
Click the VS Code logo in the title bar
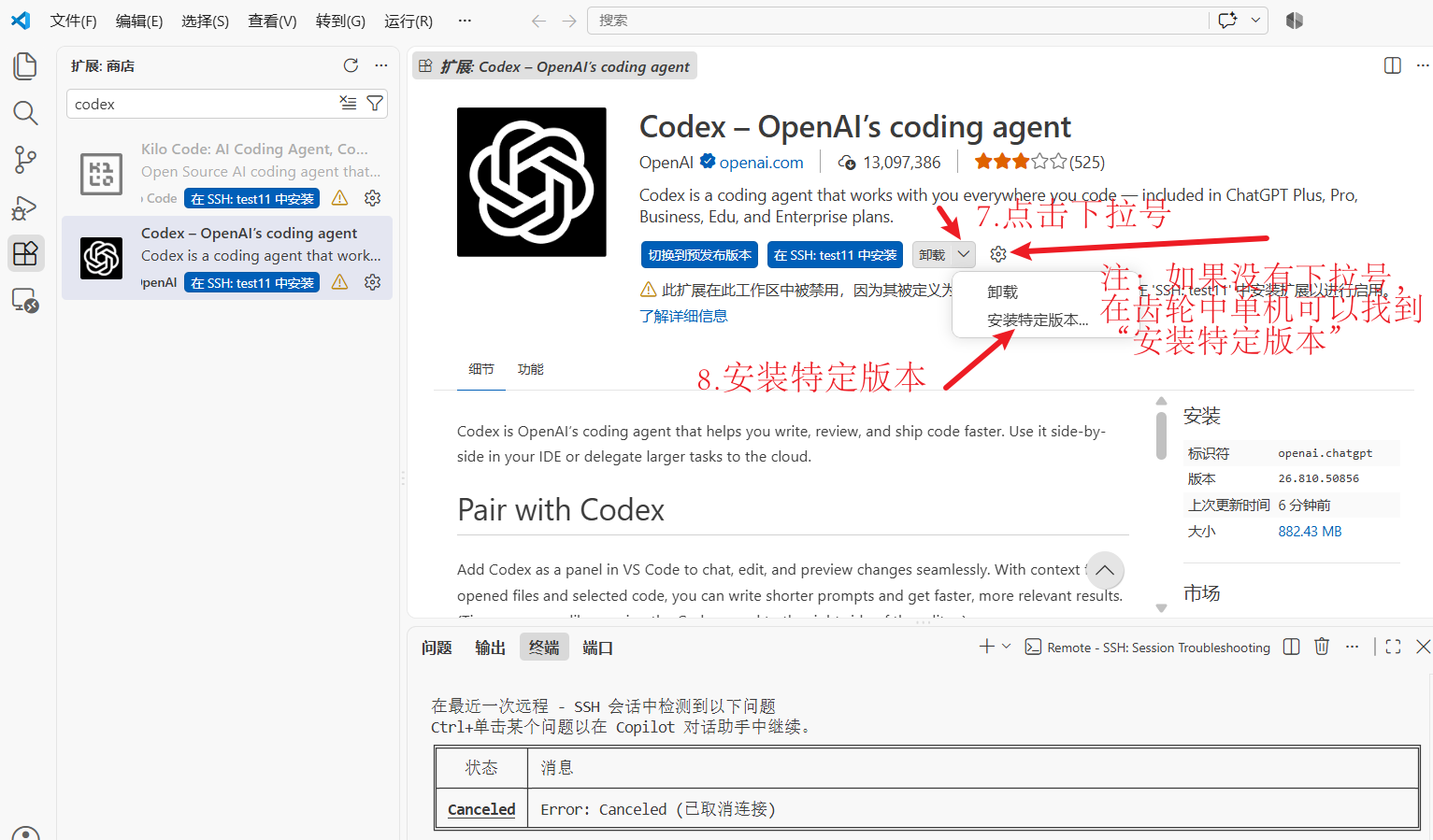[x=21, y=21]
